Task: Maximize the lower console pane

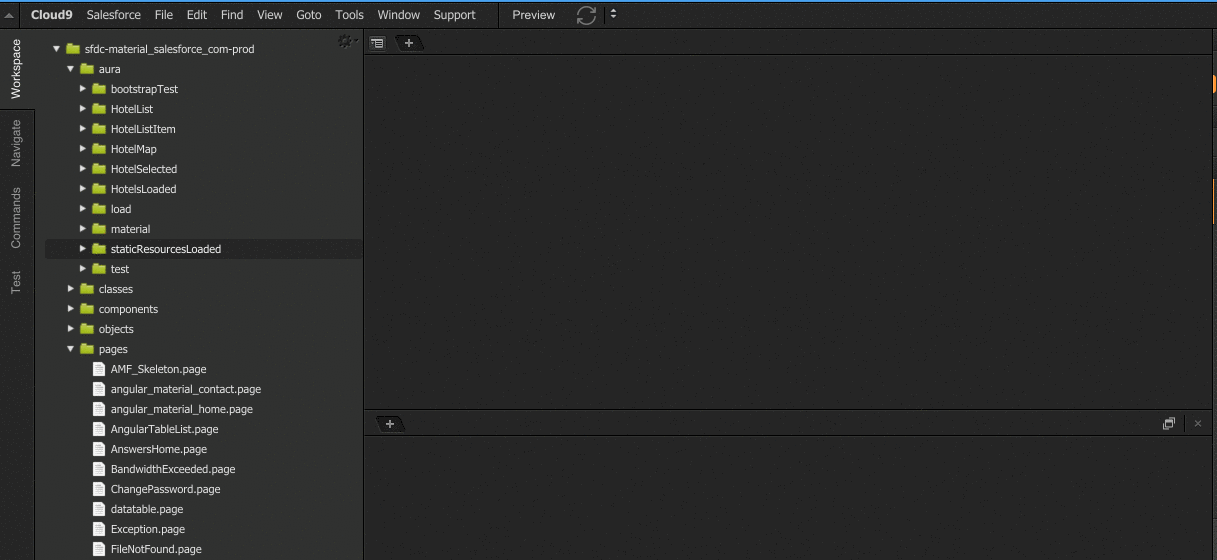Action: [1169, 424]
